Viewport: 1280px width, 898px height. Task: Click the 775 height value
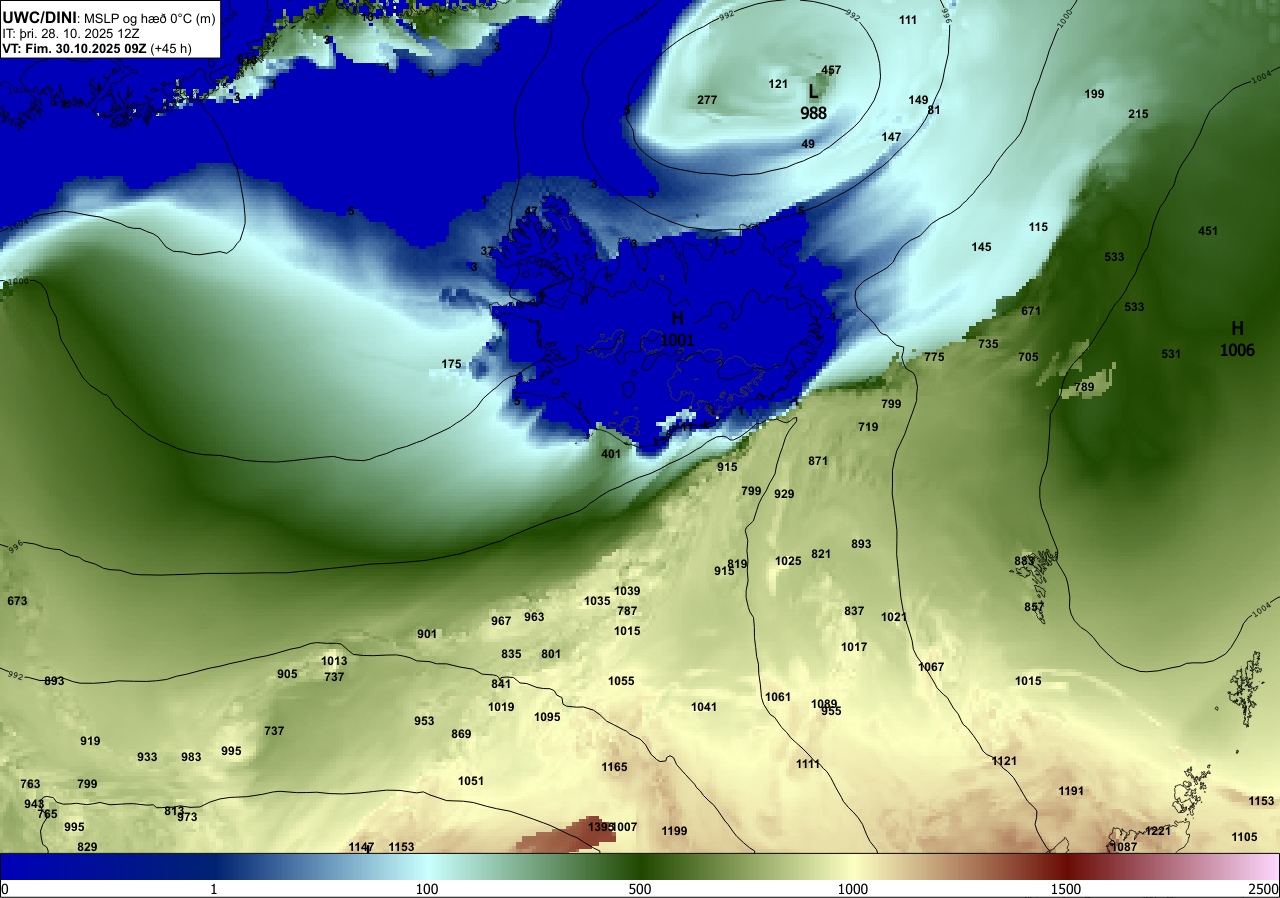coord(934,357)
